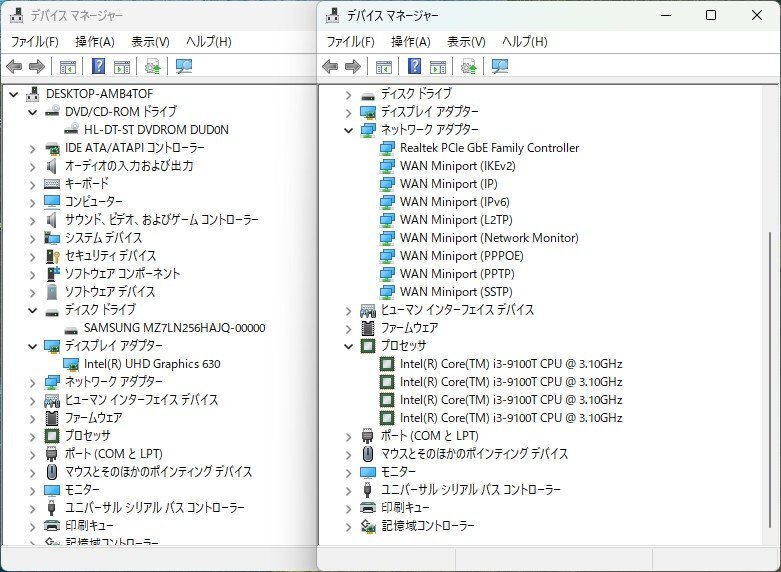The height and width of the screenshot is (572, 781).
Task: Collapse DESKTOP-AMB4TOF root node
Action: point(14,94)
